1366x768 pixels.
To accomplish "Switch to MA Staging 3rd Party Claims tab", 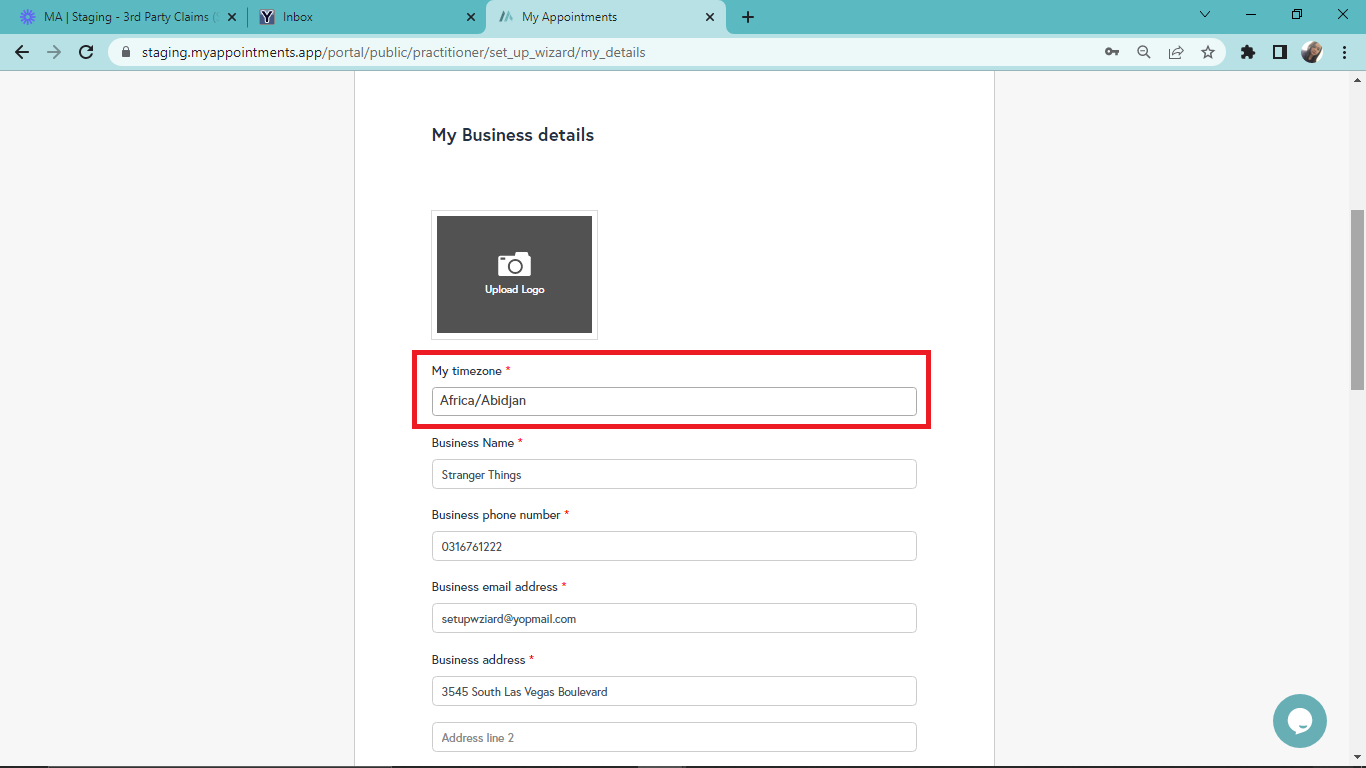I will pyautogui.click(x=125, y=17).
